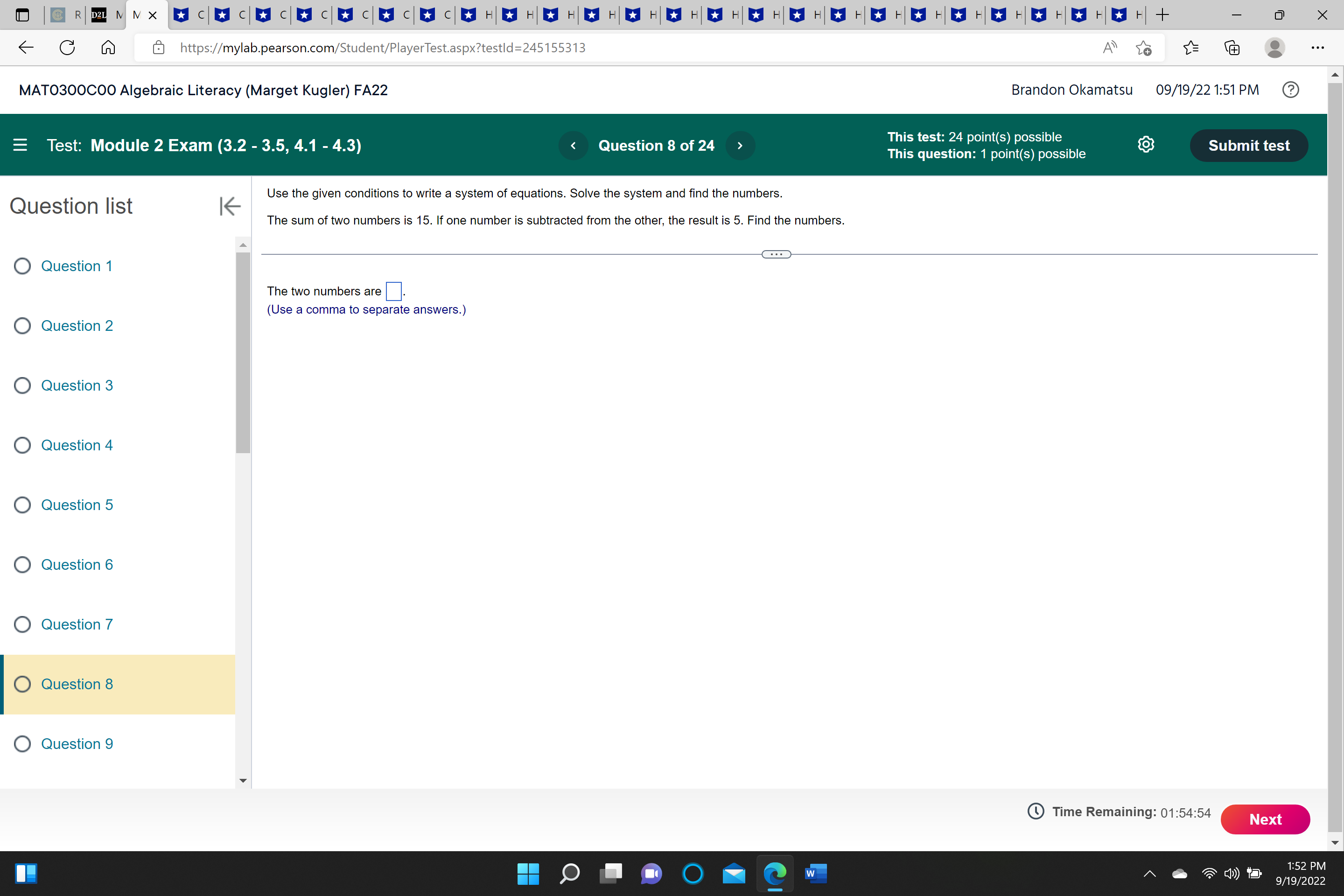Open the test settings gear icon
Viewport: 1344px width, 896px height.
click(1146, 145)
